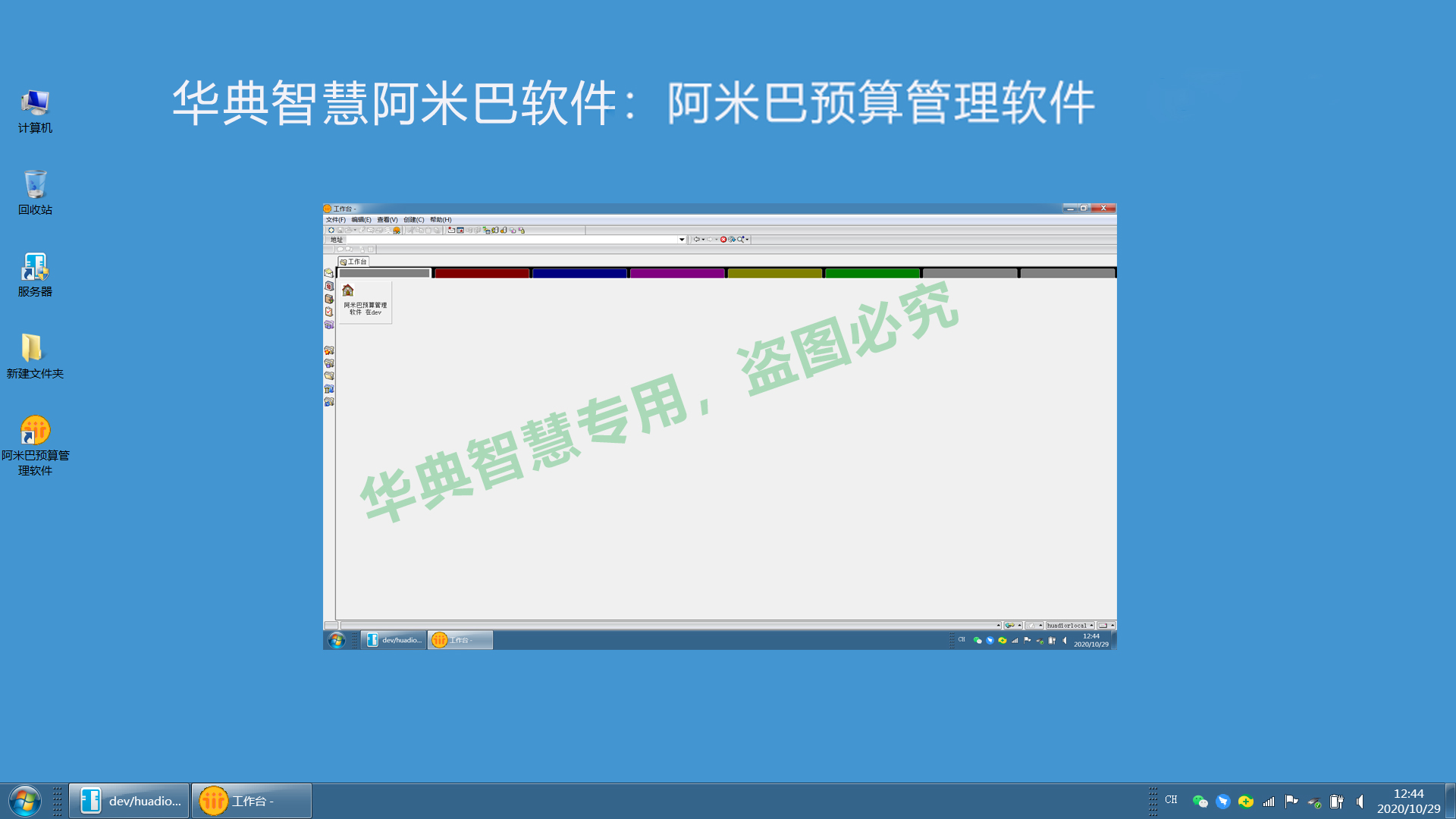Click the gray colored tab in toolbar

383,272
